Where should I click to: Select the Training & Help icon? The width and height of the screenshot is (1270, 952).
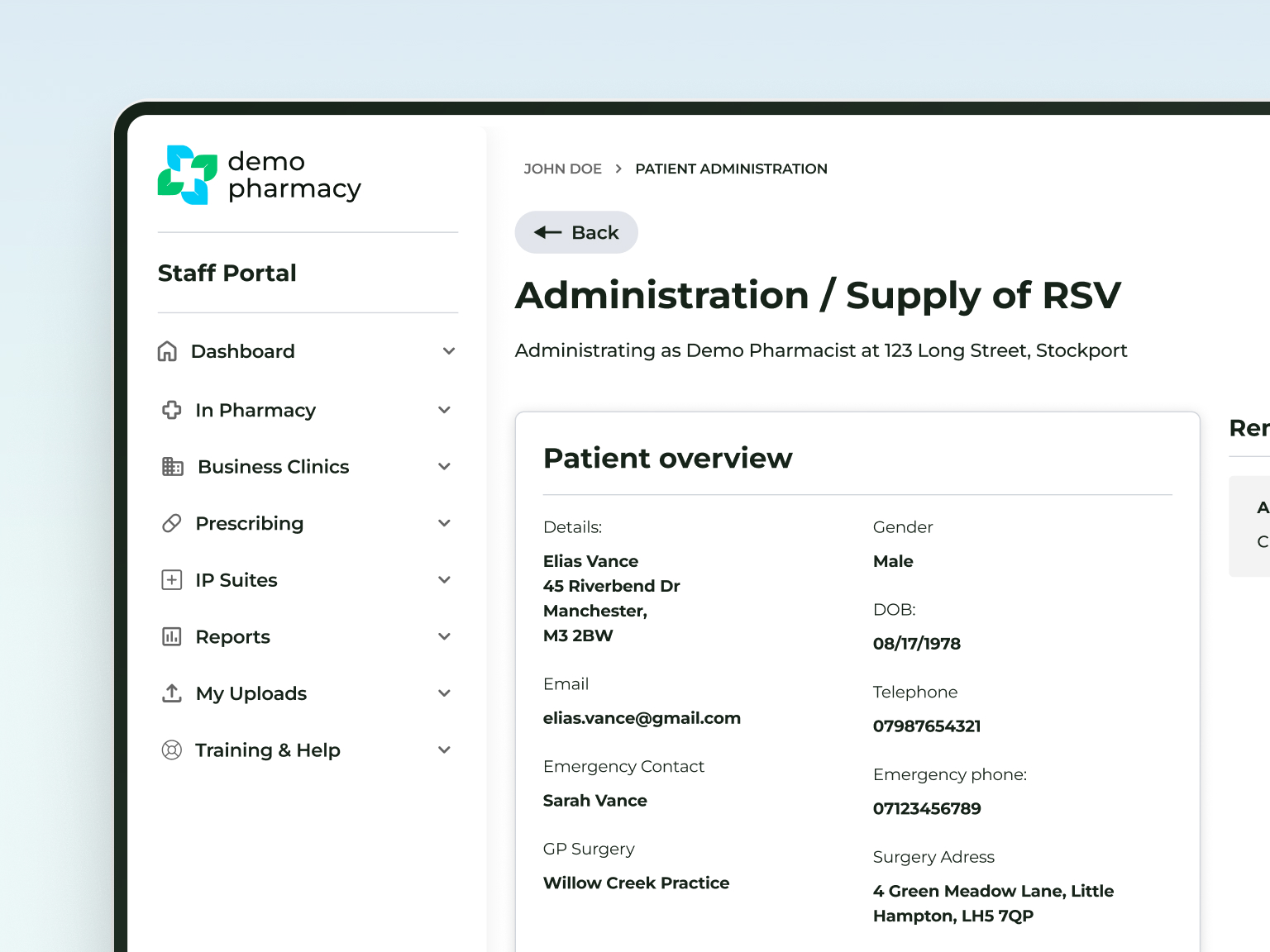click(171, 750)
